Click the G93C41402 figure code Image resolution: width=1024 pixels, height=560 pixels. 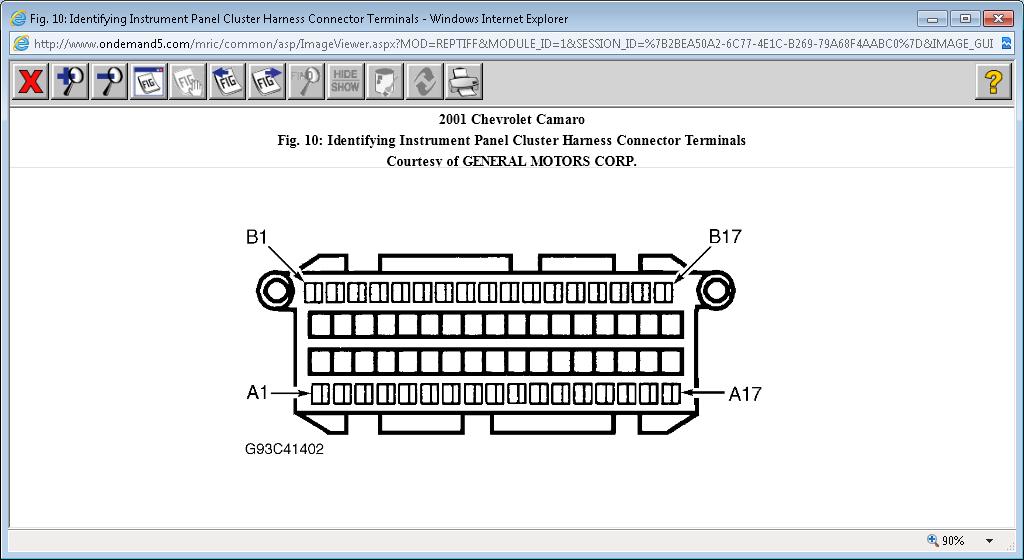284,449
